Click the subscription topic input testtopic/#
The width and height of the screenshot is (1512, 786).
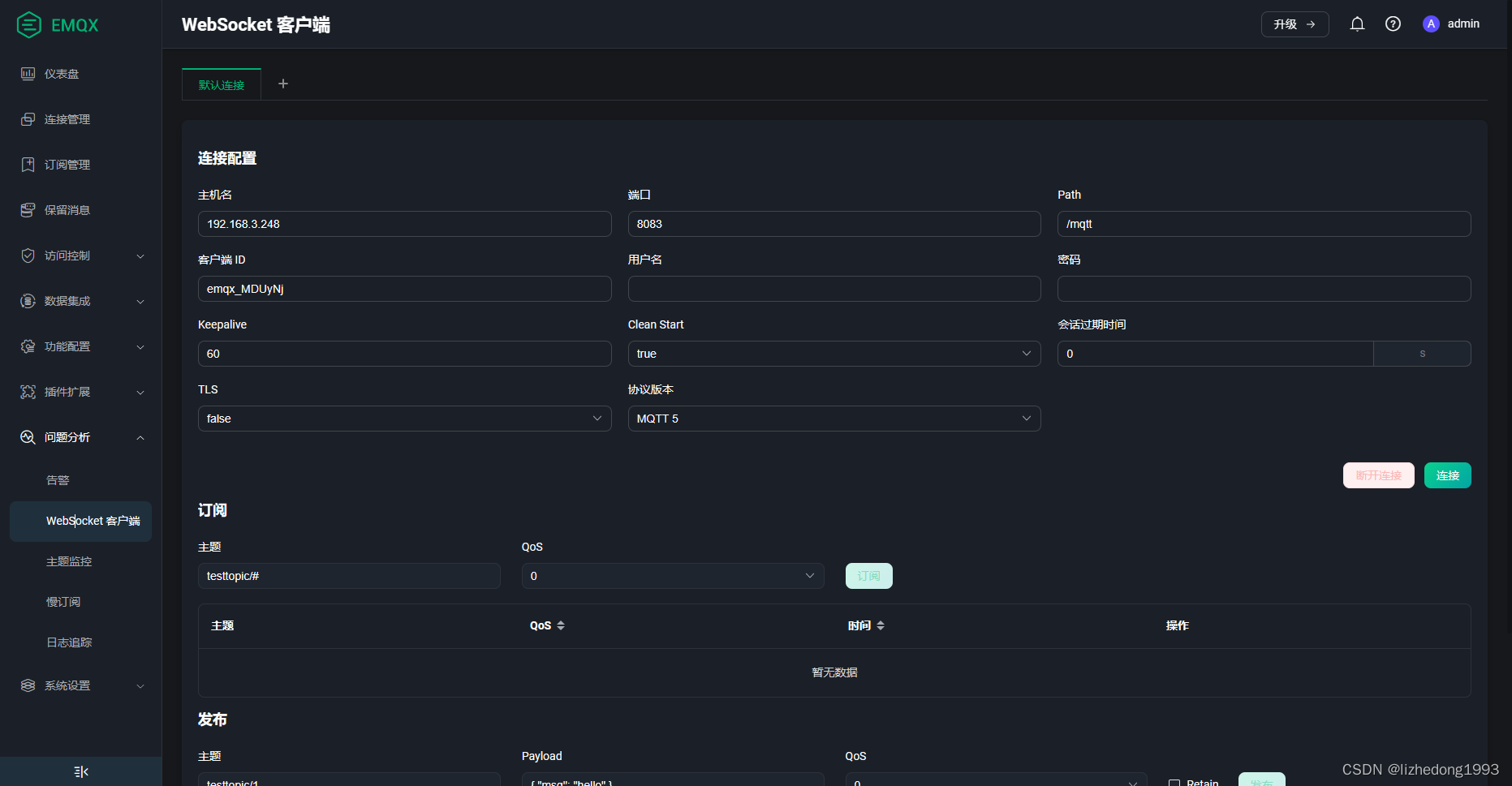tap(349, 576)
